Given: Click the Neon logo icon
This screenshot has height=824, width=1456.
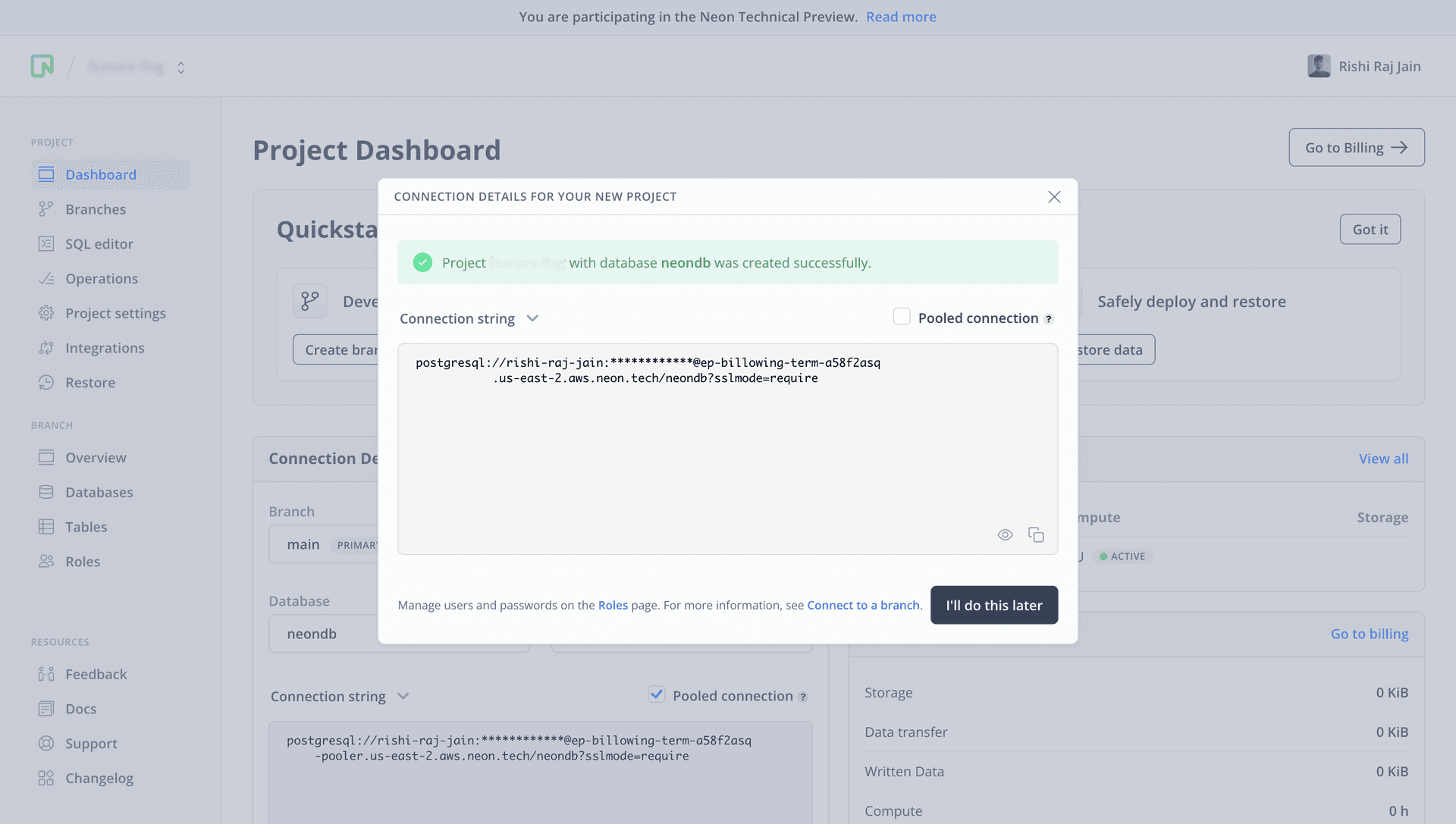Looking at the screenshot, I should pos(42,66).
